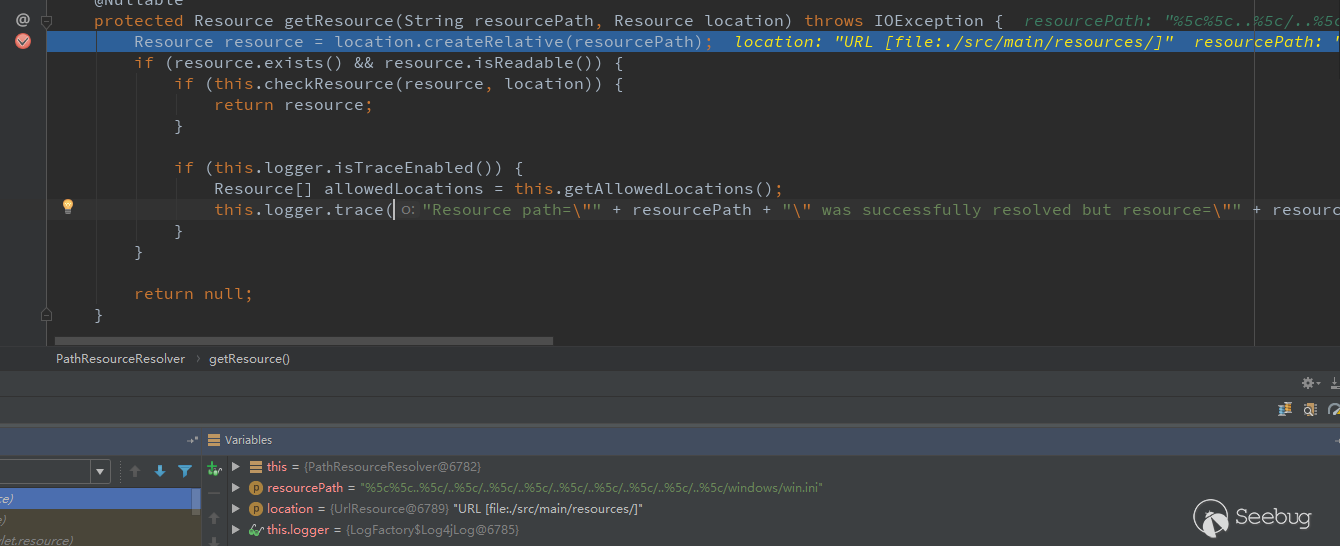Click the red breakpoint marker in gutter

tap(23, 41)
